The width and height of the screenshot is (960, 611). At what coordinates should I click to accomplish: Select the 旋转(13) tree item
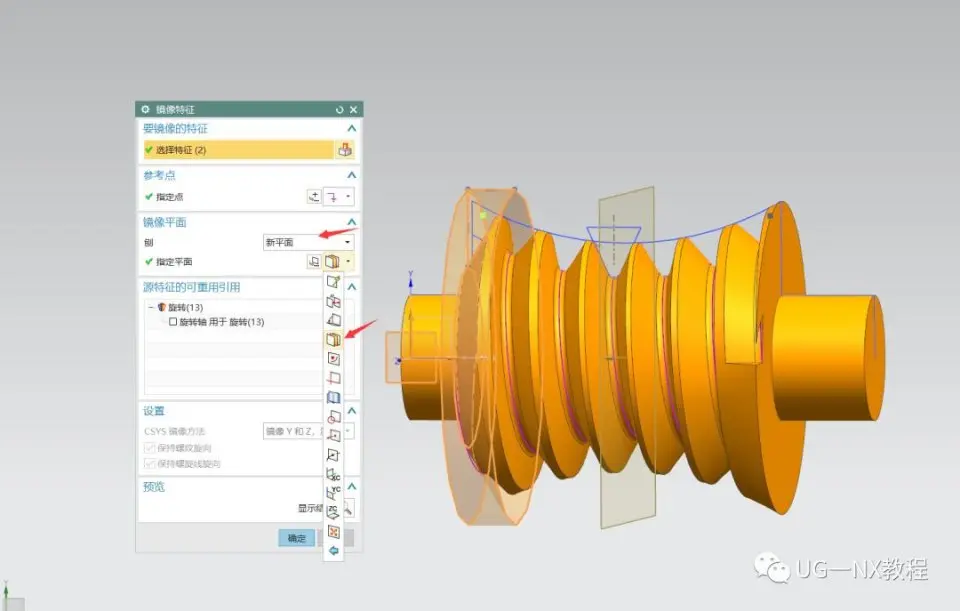[186, 307]
